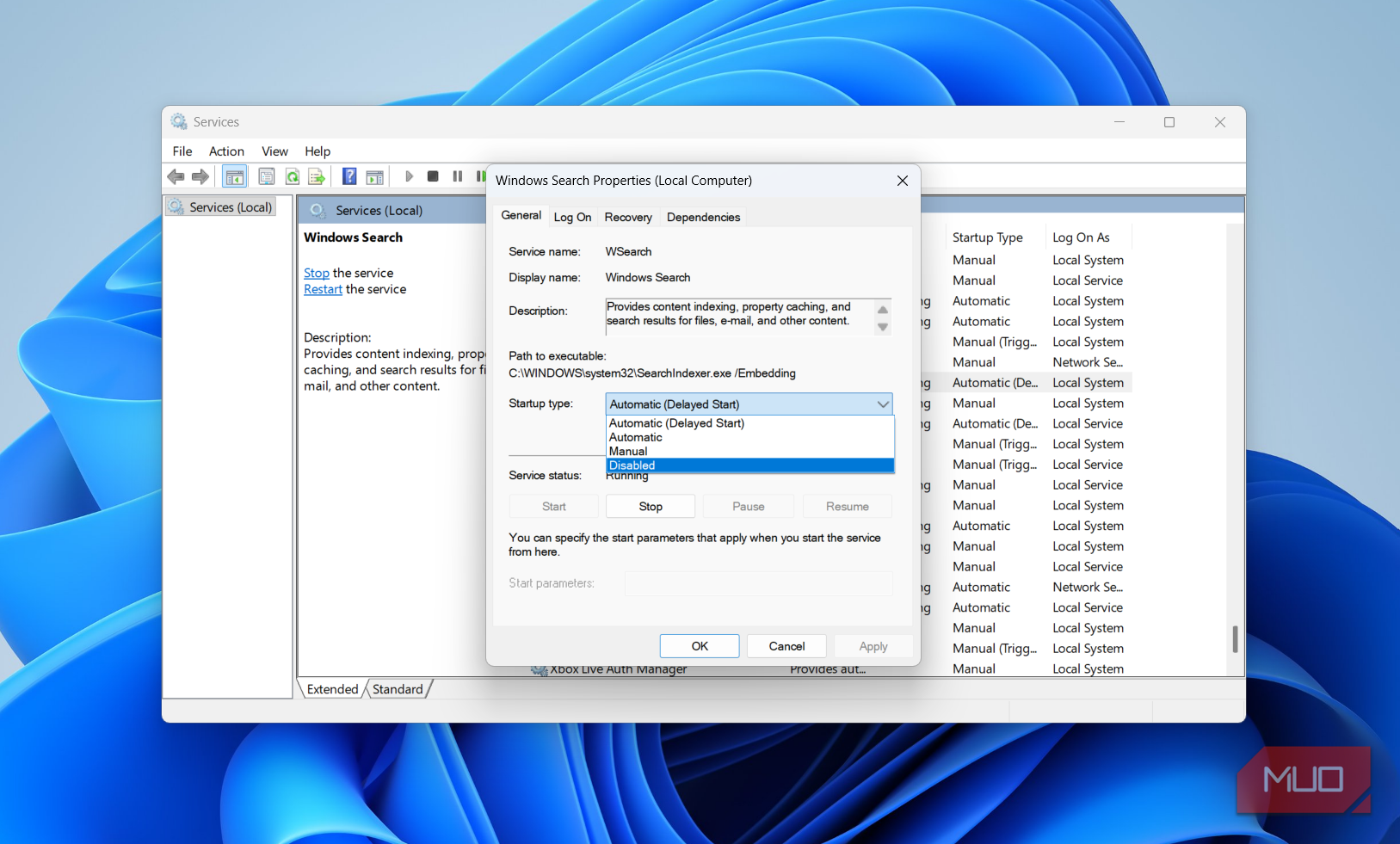This screenshot has width=1400, height=844.
Task: Close the Windows Search Properties dialog
Action: point(903,181)
